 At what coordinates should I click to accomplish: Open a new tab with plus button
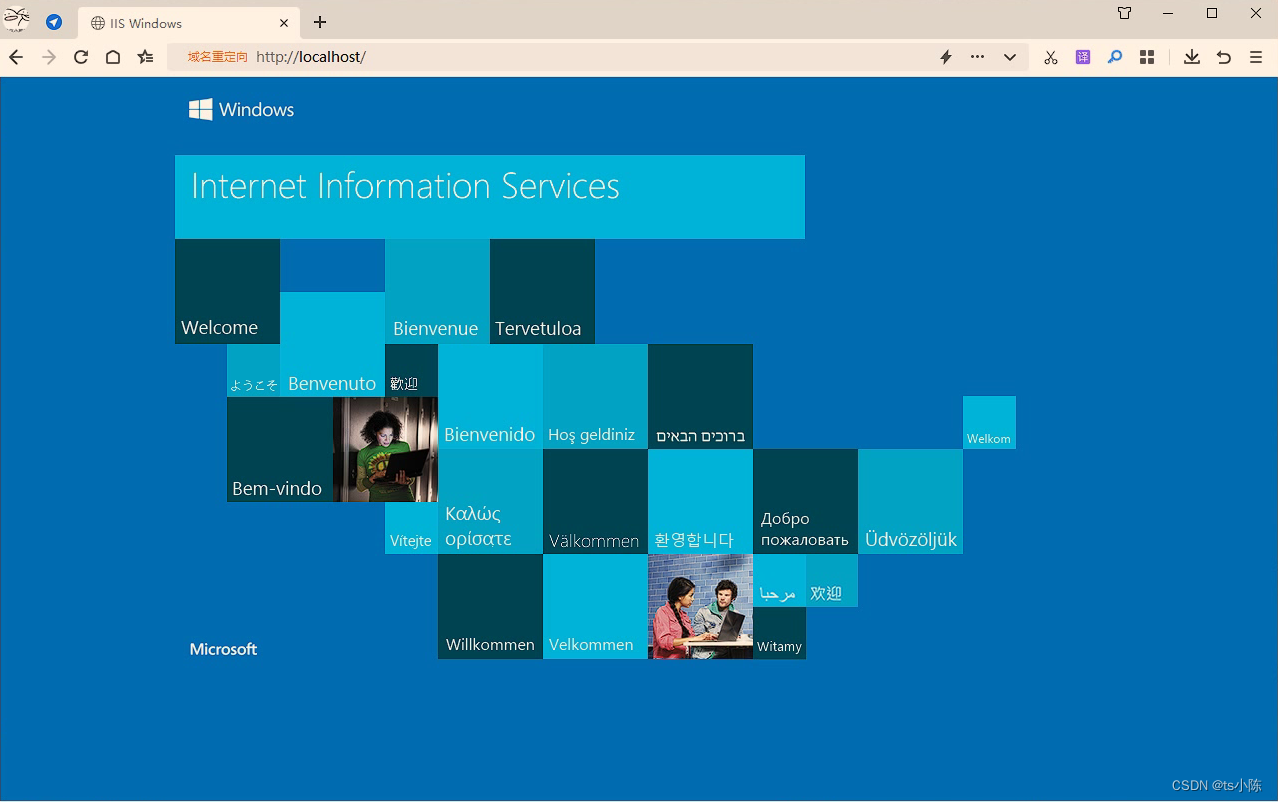pos(320,22)
